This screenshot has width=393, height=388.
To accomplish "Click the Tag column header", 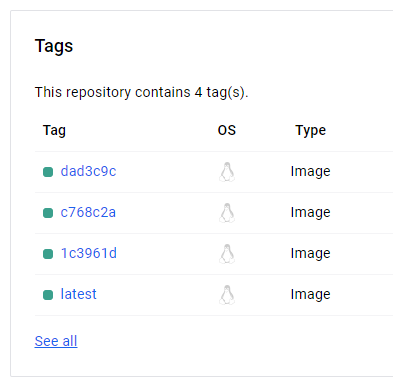I will coord(54,130).
